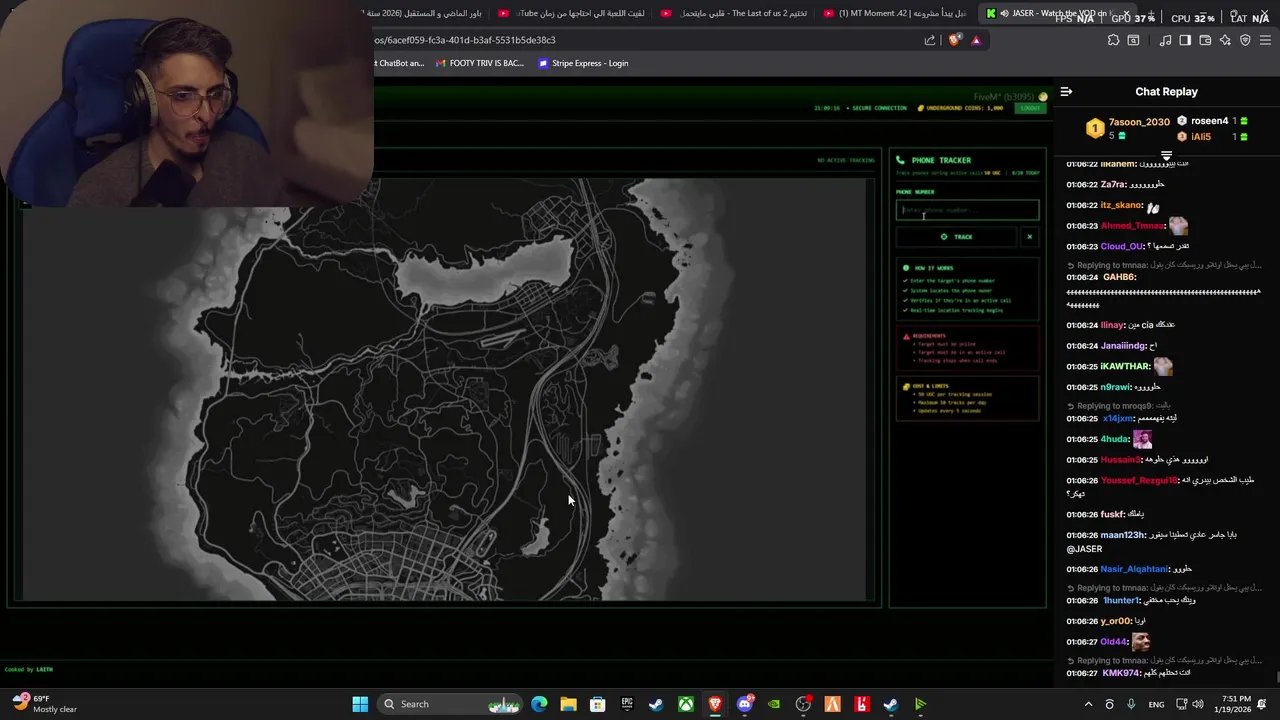This screenshot has width=1280, height=720.
Task: Click the microphone tray icon
Action: [1131, 704]
